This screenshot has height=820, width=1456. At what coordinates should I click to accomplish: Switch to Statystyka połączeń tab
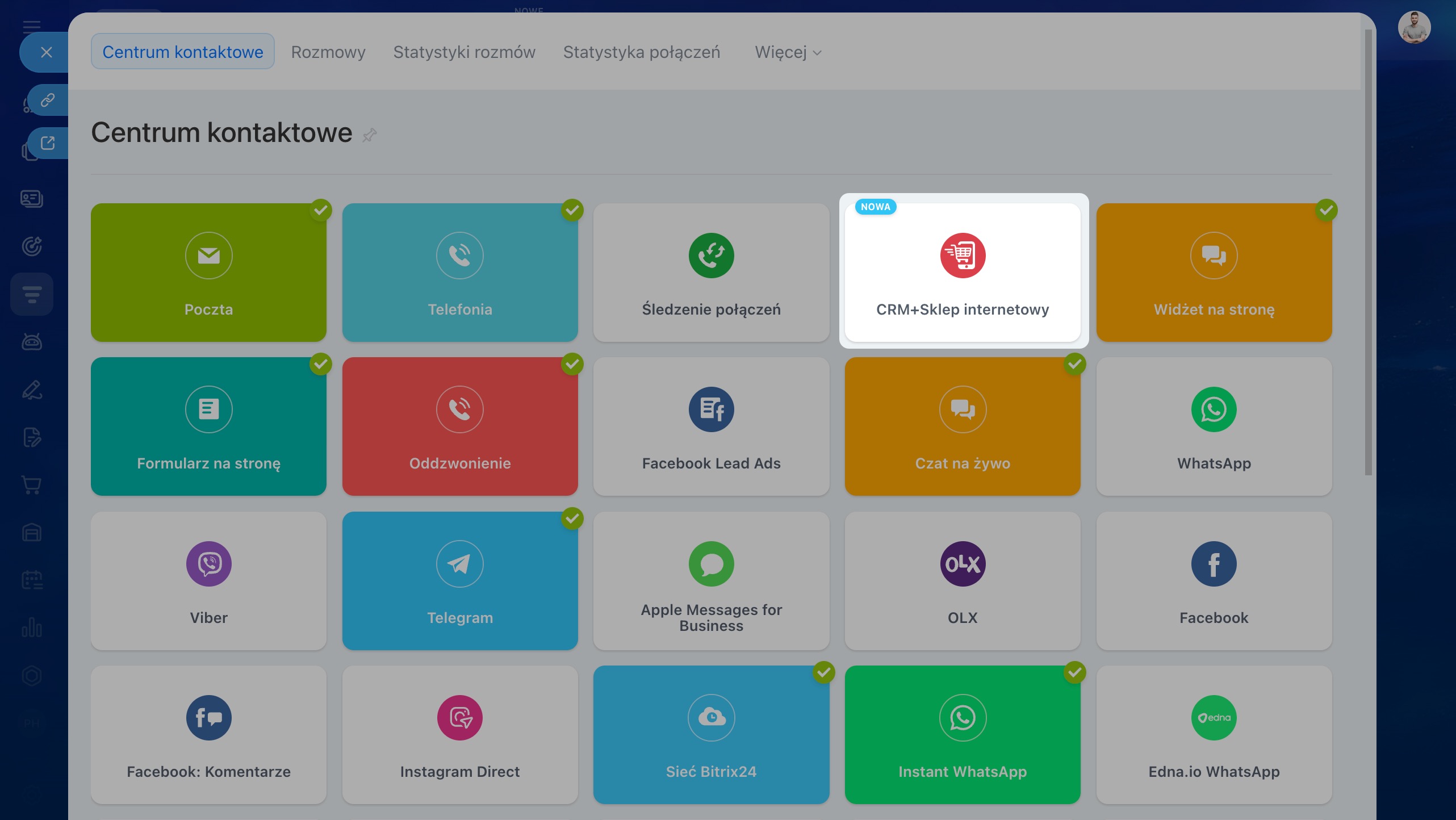[x=641, y=52]
